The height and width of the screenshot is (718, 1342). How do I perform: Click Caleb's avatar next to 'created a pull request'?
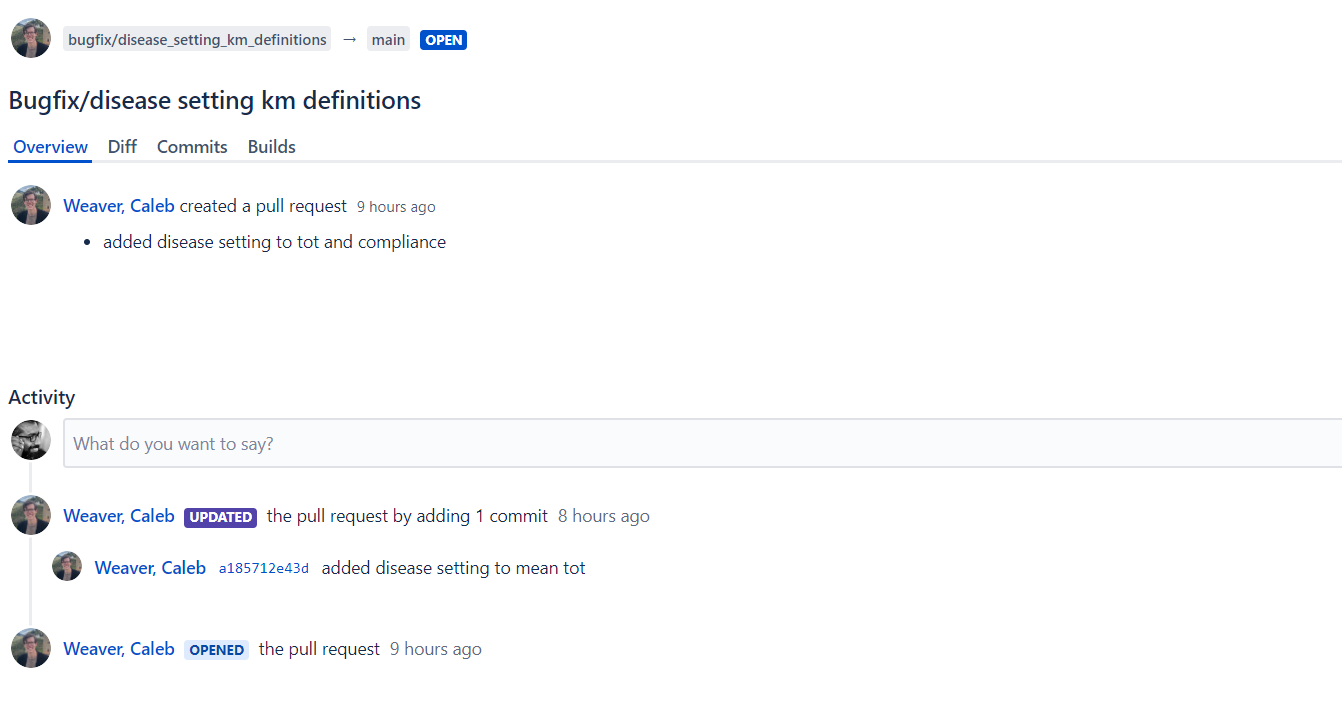pyautogui.click(x=31, y=205)
